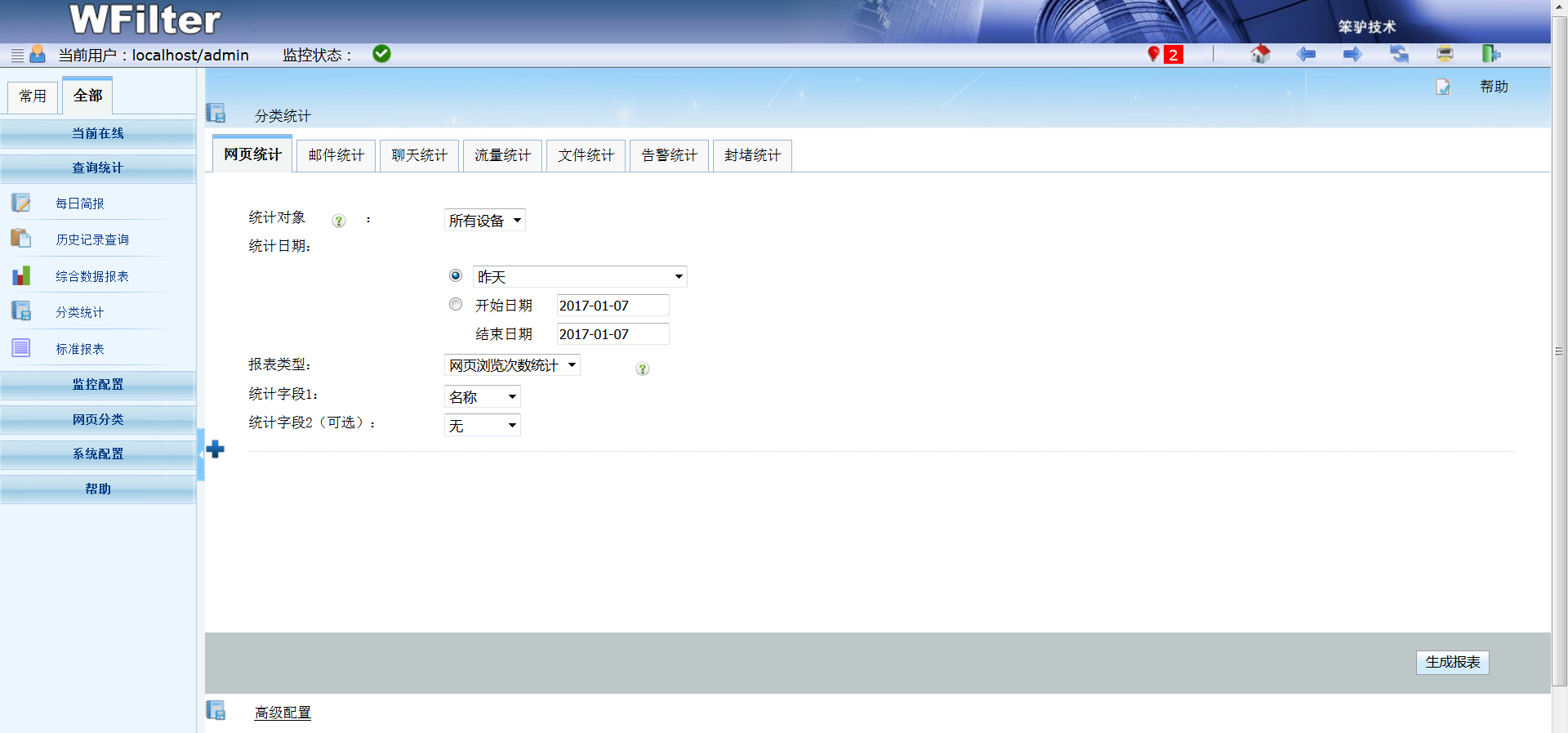Click the 生成报表 button

(1452, 663)
